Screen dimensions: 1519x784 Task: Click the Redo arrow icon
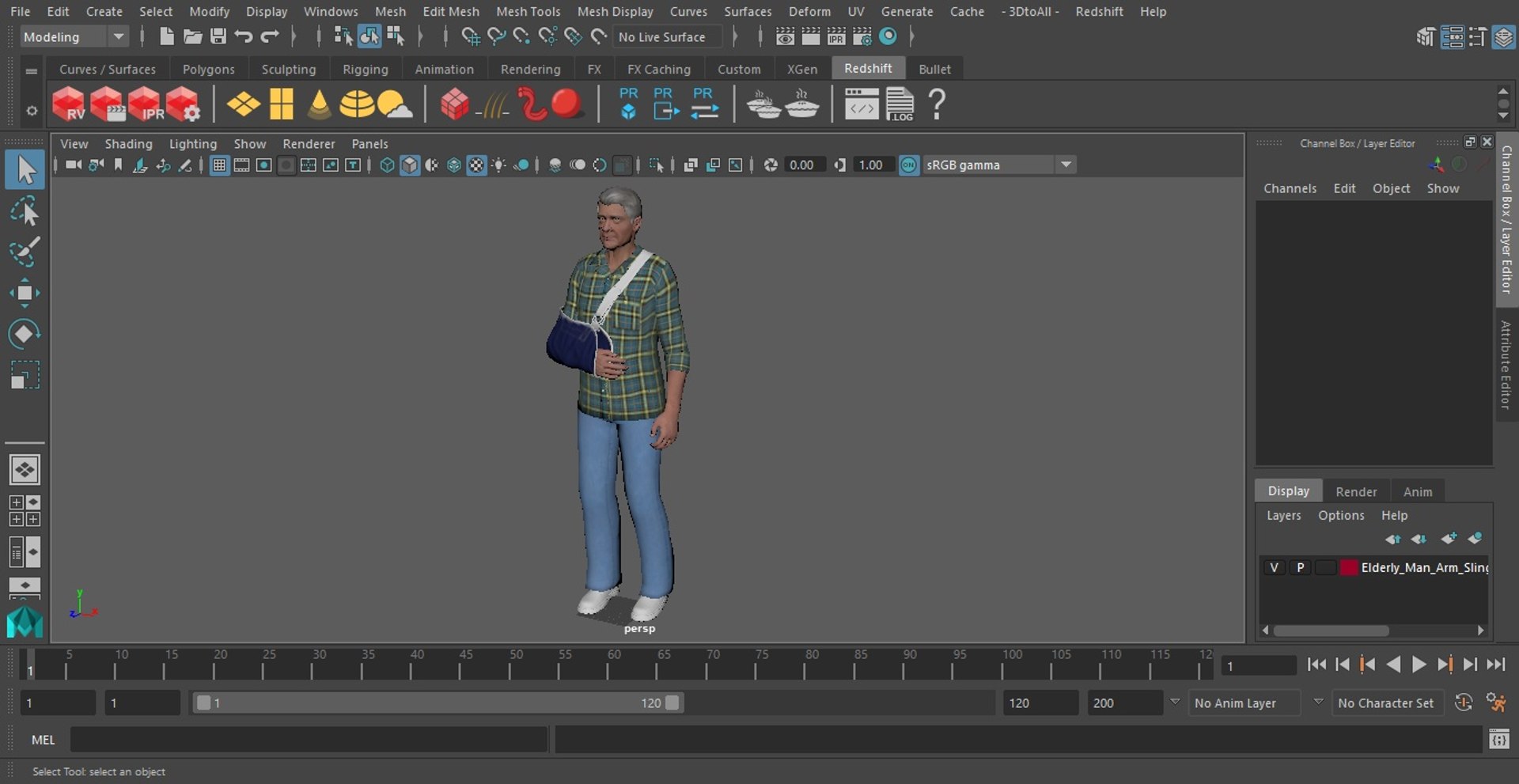[x=270, y=36]
